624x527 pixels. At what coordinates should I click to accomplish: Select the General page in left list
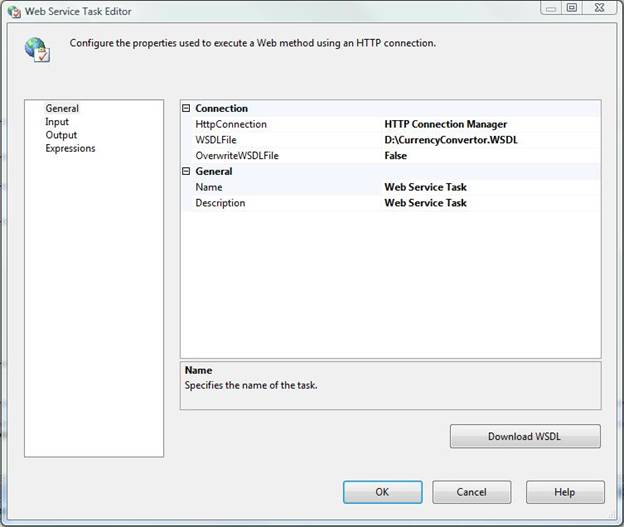[62, 108]
